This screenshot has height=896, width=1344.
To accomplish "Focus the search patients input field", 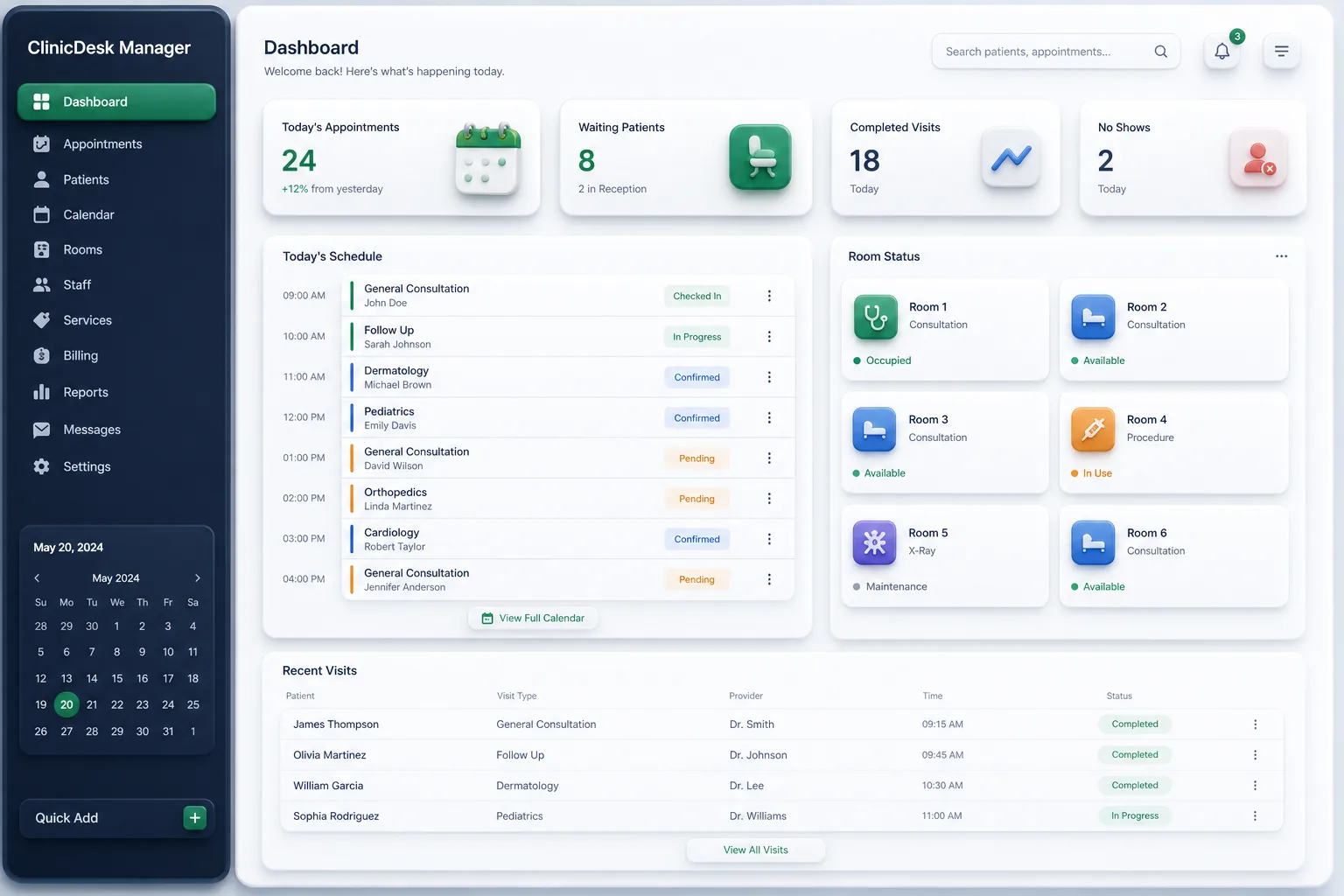I will pos(1056,52).
